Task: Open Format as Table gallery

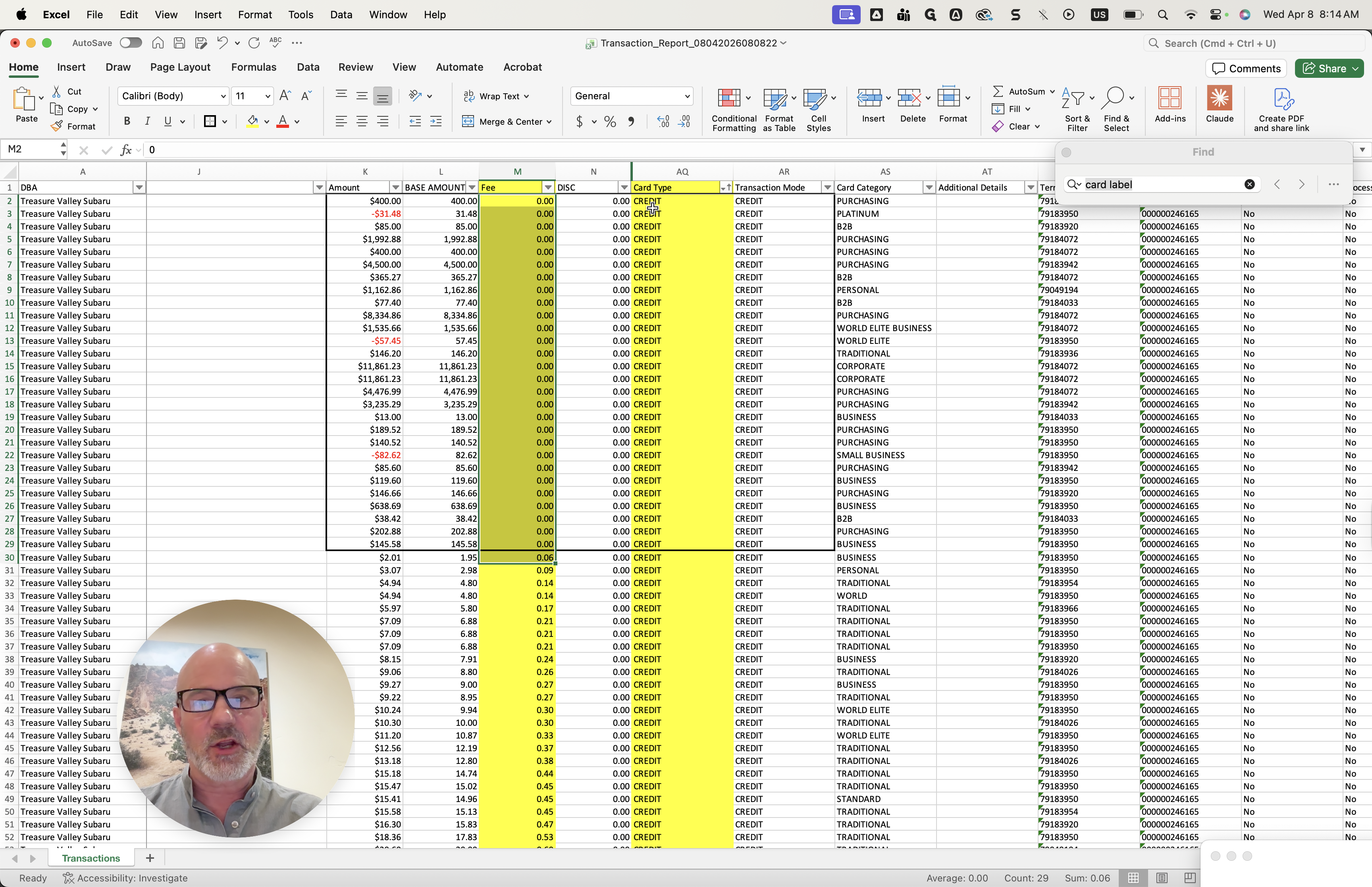Action: tap(775, 98)
